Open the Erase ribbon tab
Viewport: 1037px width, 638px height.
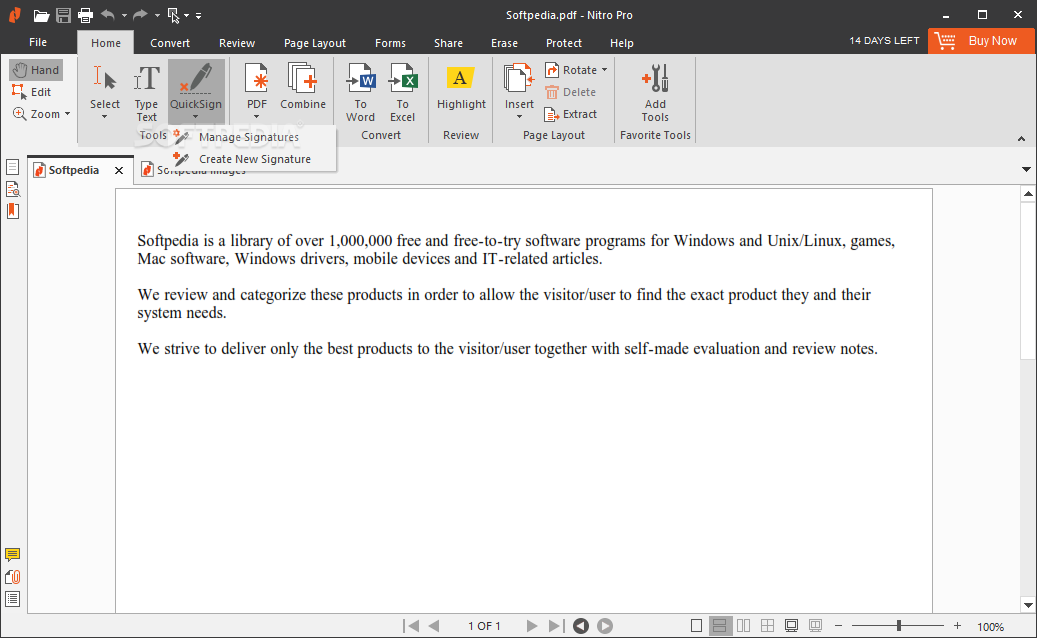click(504, 43)
